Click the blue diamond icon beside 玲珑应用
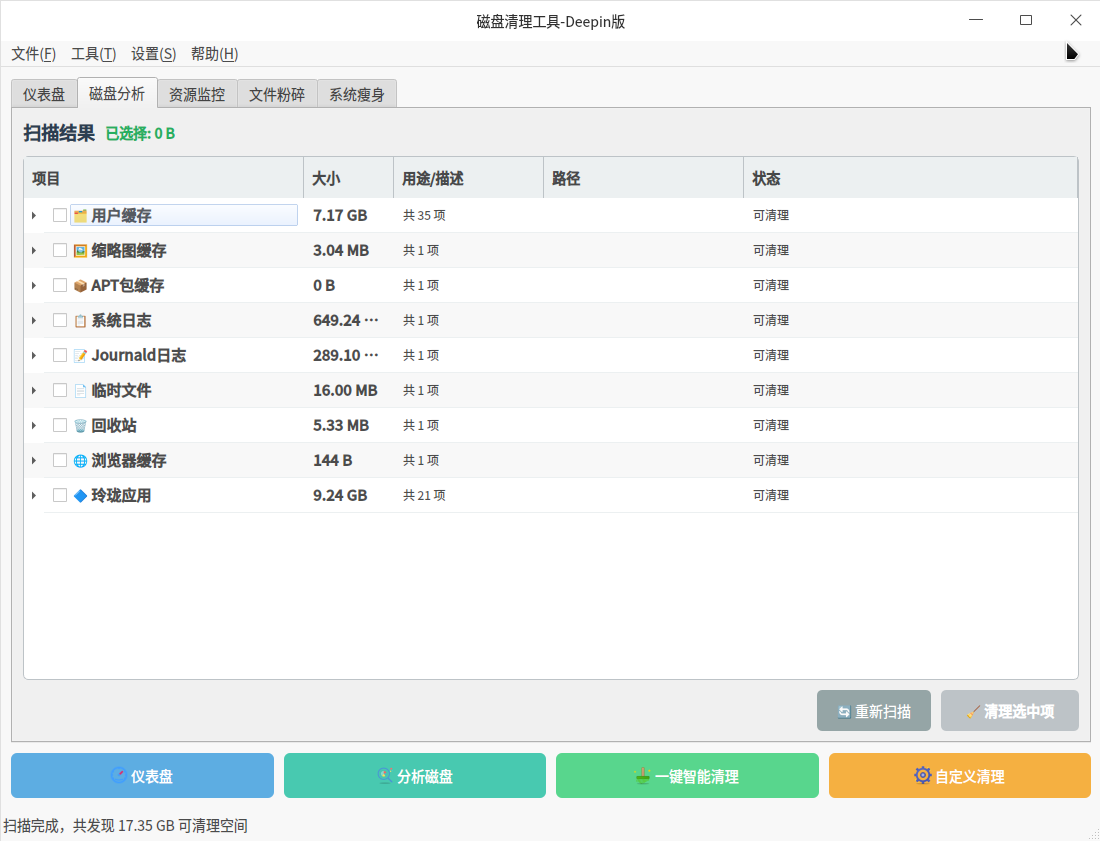The height and width of the screenshot is (841, 1100). click(80, 496)
